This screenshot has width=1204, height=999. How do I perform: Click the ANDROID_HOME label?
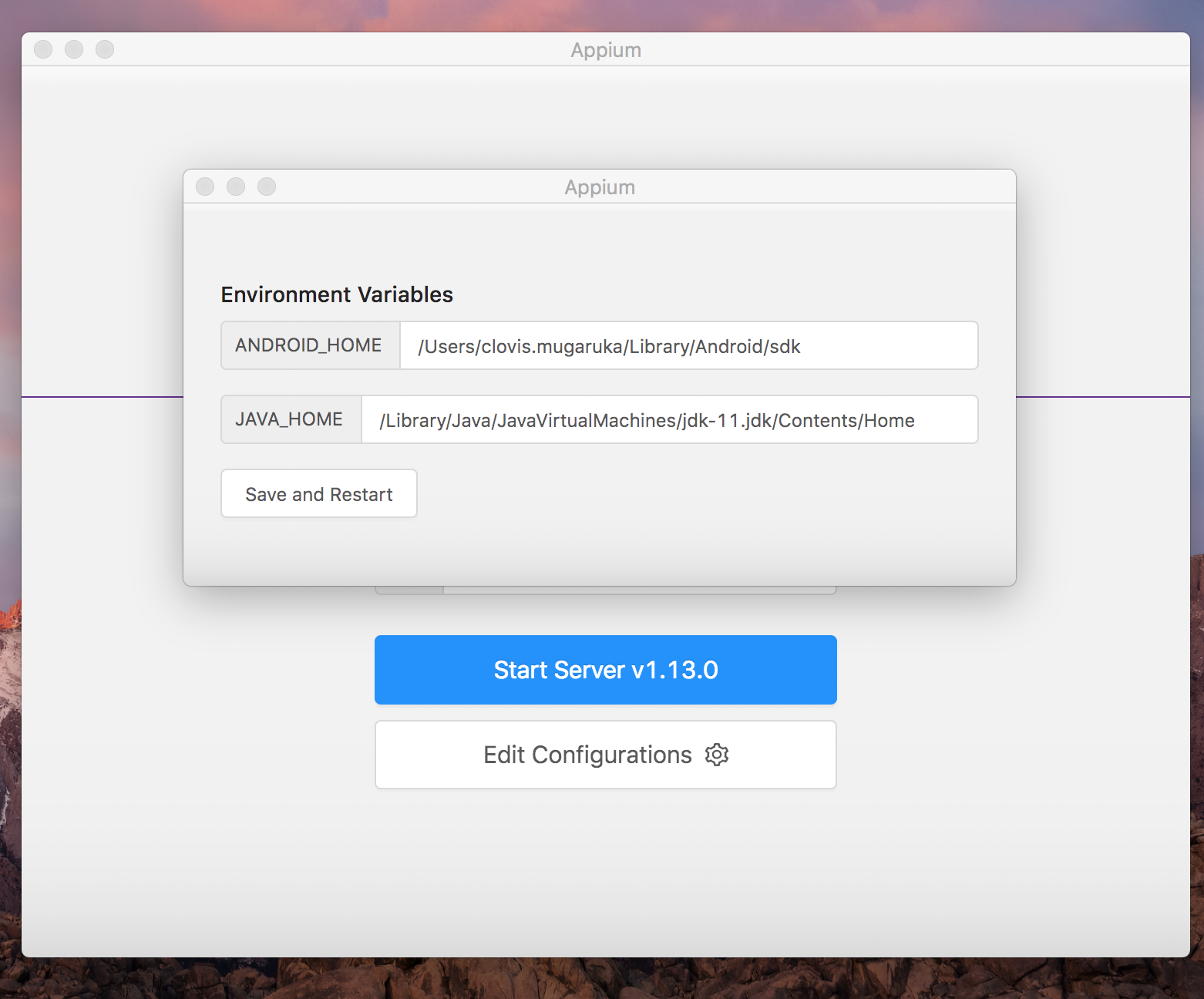click(310, 345)
